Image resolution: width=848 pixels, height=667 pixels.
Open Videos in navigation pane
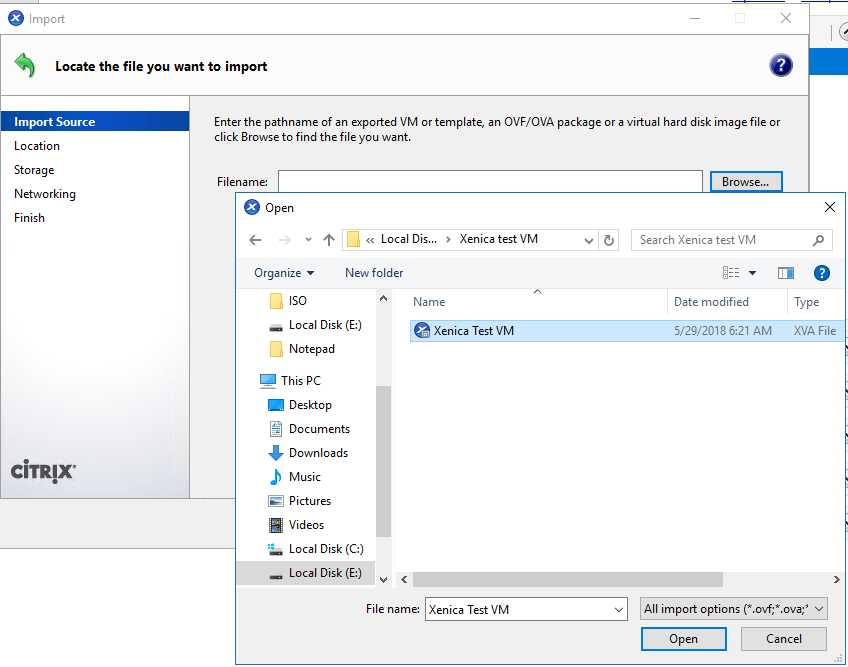pyautogui.click(x=306, y=525)
